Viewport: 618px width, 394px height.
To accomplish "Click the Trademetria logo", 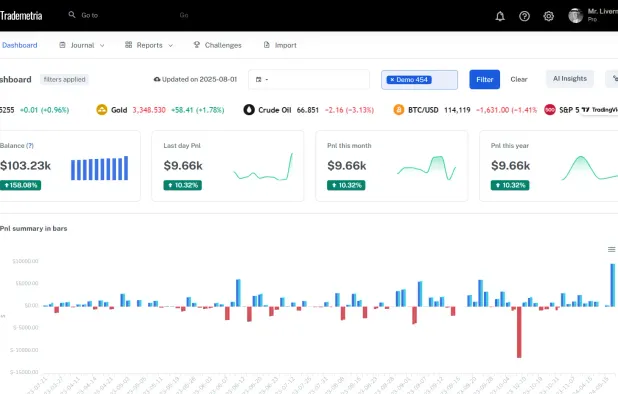I will (x=21, y=16).
